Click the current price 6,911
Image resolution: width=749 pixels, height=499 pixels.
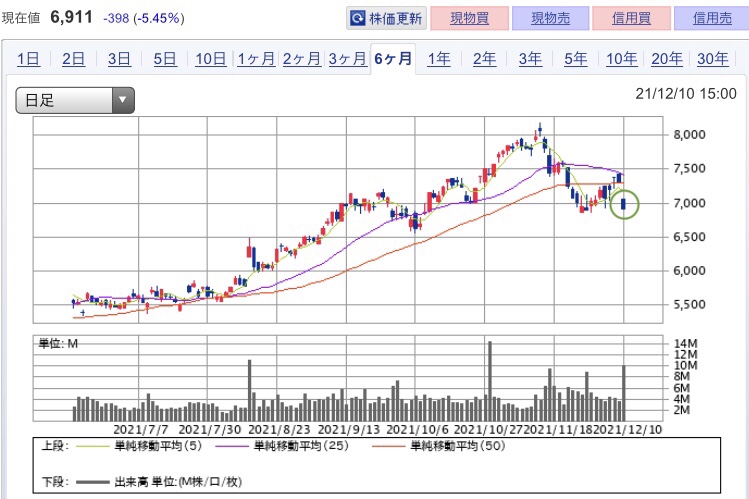72,18
